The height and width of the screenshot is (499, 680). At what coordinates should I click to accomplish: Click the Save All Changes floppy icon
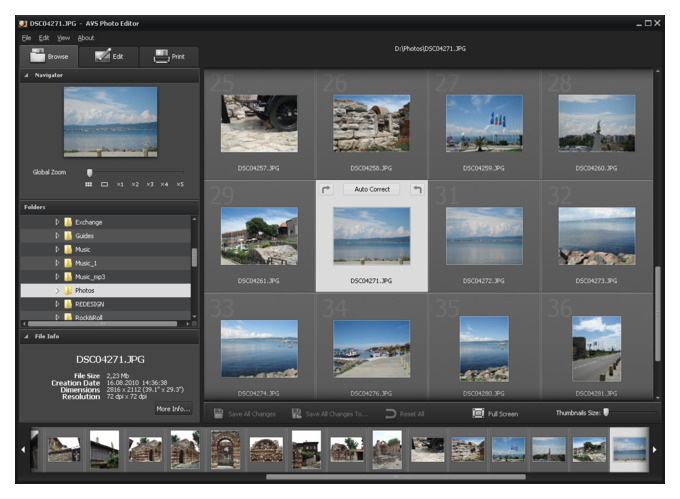coord(218,413)
